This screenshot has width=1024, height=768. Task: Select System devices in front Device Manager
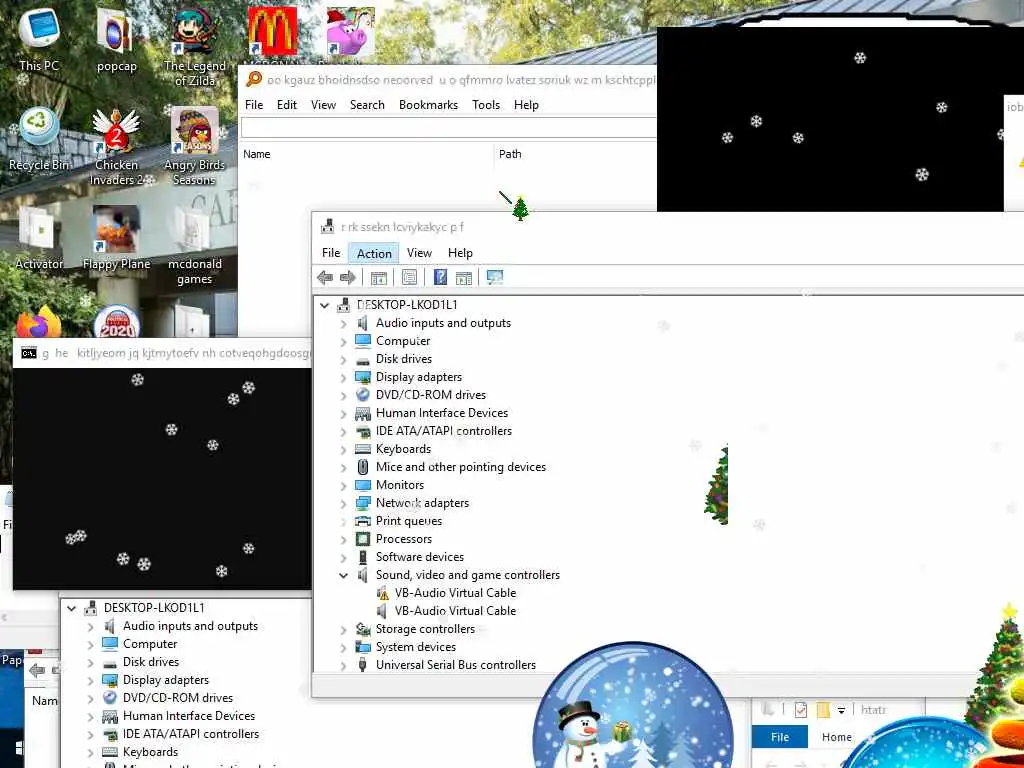pyautogui.click(x=416, y=647)
